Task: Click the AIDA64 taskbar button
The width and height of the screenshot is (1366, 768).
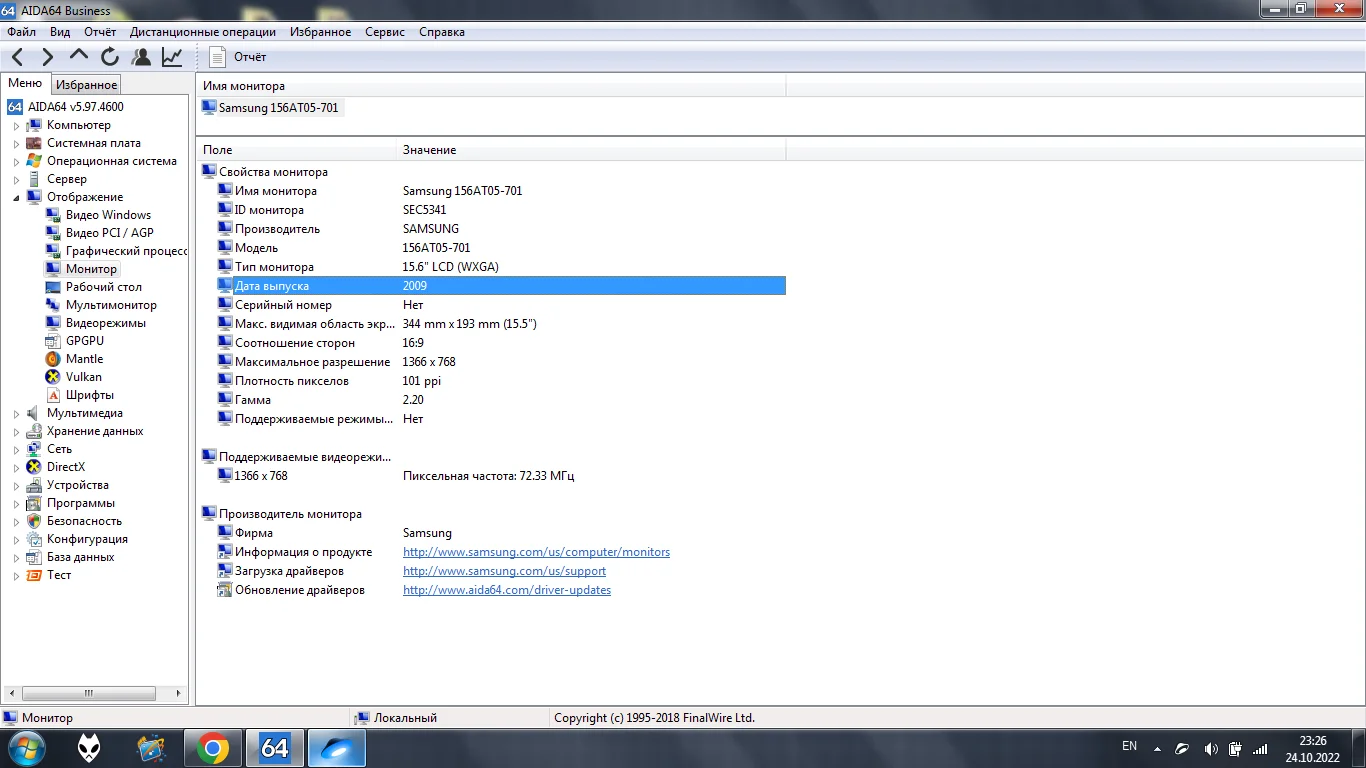Action: 275,747
